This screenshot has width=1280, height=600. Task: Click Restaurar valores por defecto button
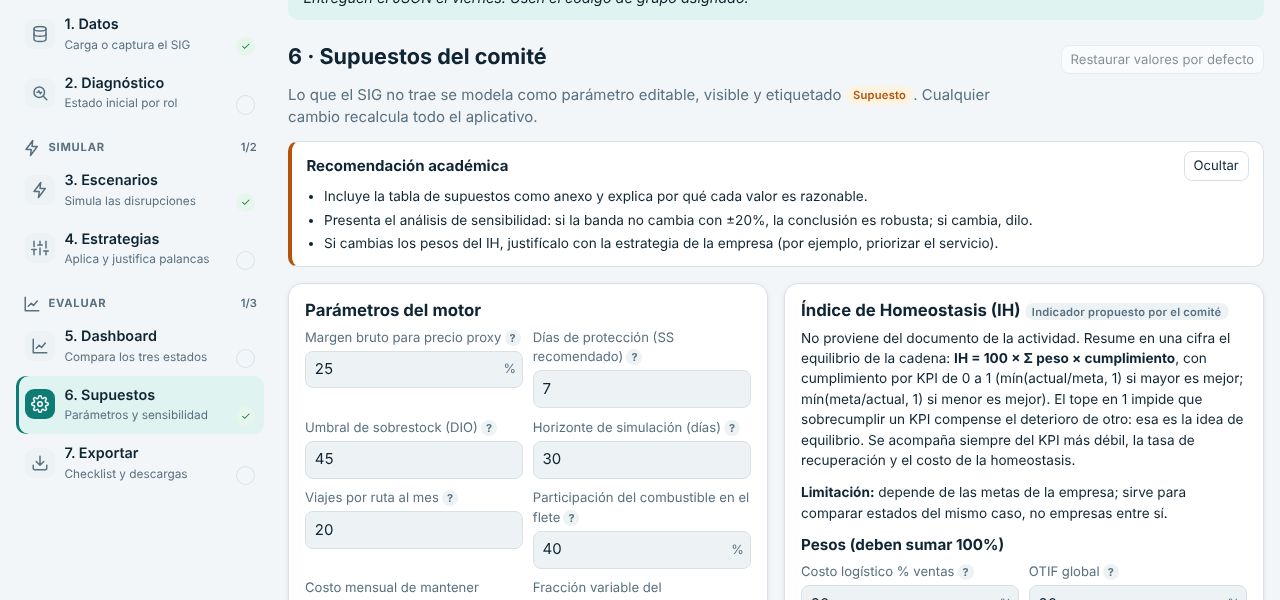[x=1162, y=60]
